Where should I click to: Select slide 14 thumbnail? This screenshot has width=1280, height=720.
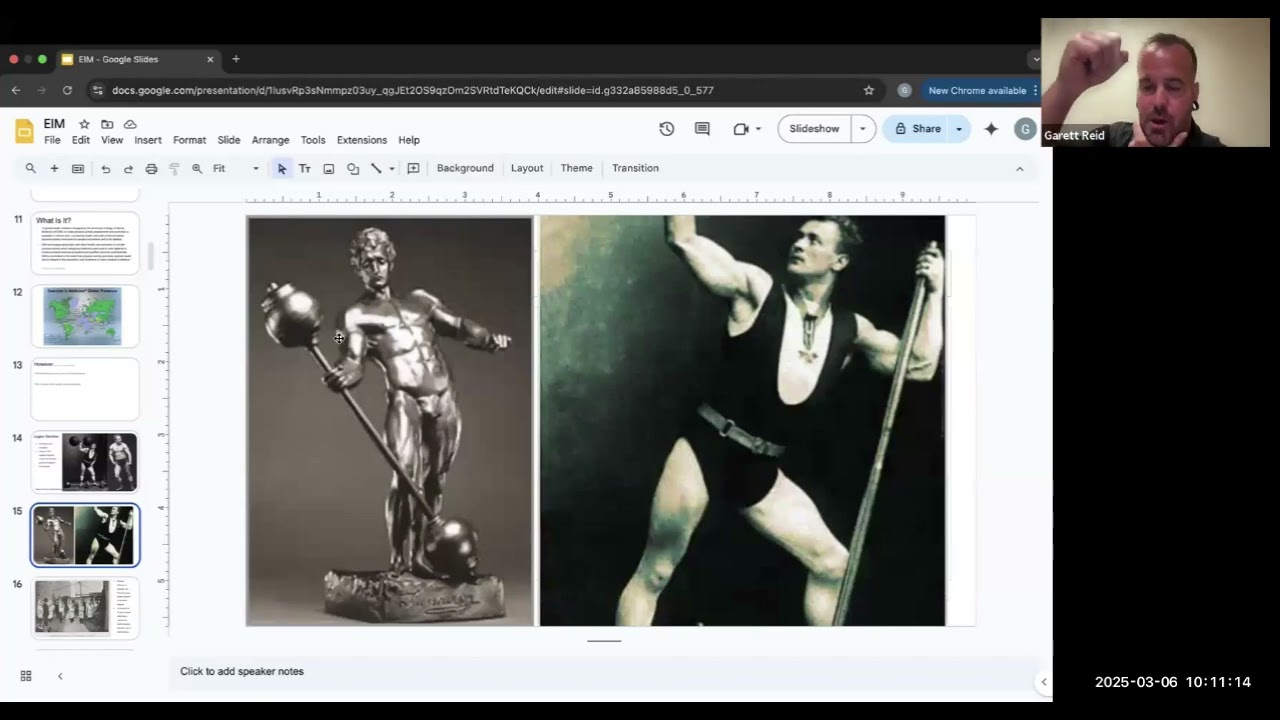click(x=85, y=462)
